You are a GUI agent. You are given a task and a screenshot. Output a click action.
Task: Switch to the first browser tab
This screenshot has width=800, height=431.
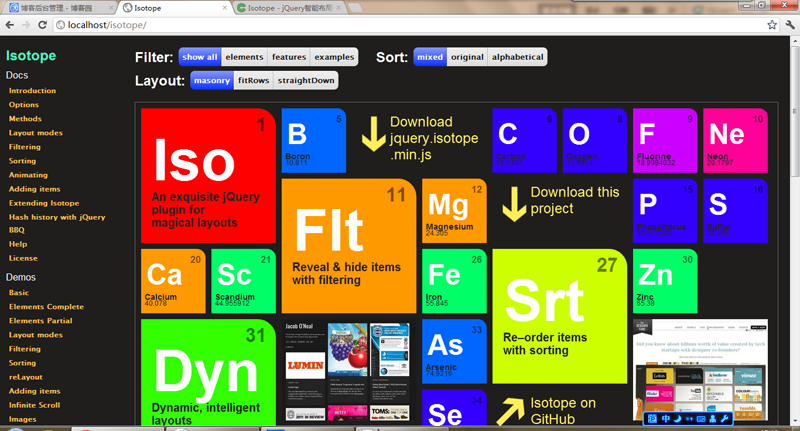click(60, 8)
